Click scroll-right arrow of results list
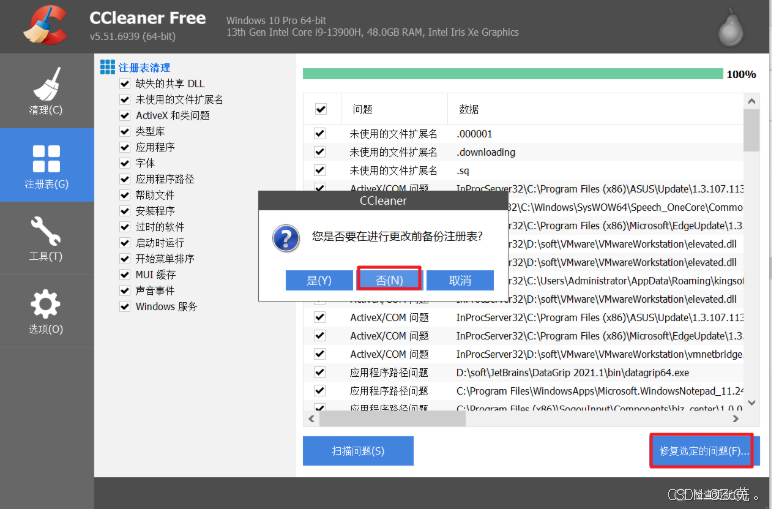The image size is (772, 509). 736,418
